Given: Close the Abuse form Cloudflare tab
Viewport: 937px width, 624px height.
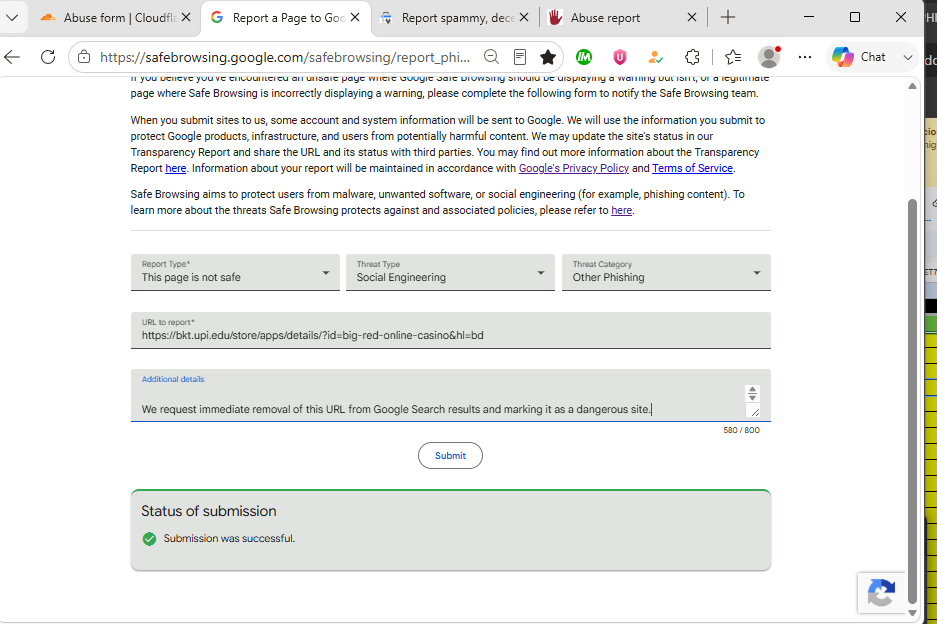Looking at the screenshot, I should pyautogui.click(x=186, y=17).
